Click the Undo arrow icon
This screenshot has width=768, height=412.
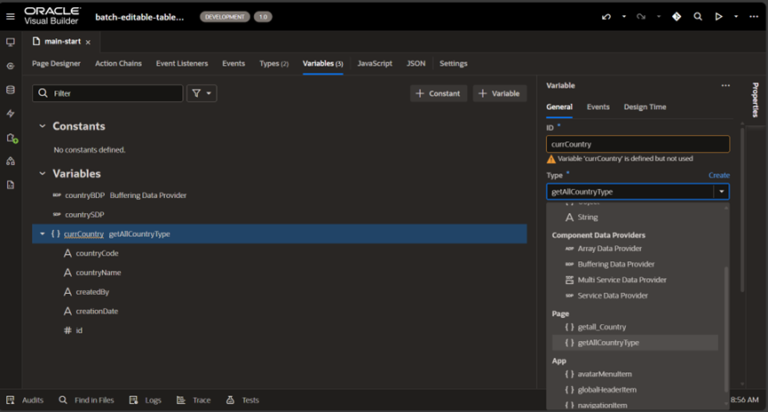pyautogui.click(x=606, y=17)
